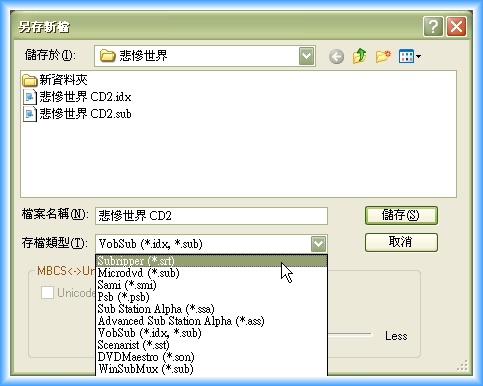Choose DVDMaestro (*.son) format
Image resolution: width=483 pixels, height=386 pixels.
click(x=211, y=357)
